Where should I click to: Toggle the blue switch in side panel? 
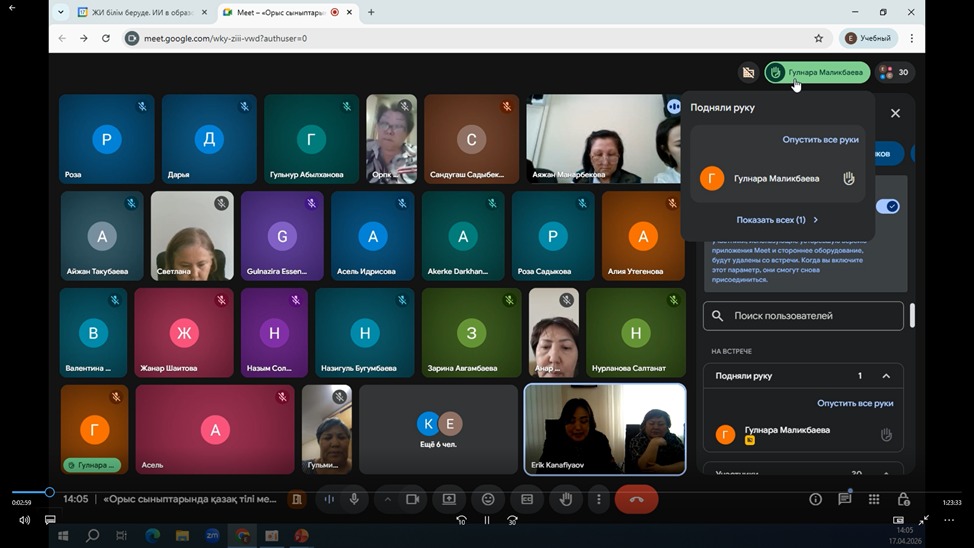887,206
